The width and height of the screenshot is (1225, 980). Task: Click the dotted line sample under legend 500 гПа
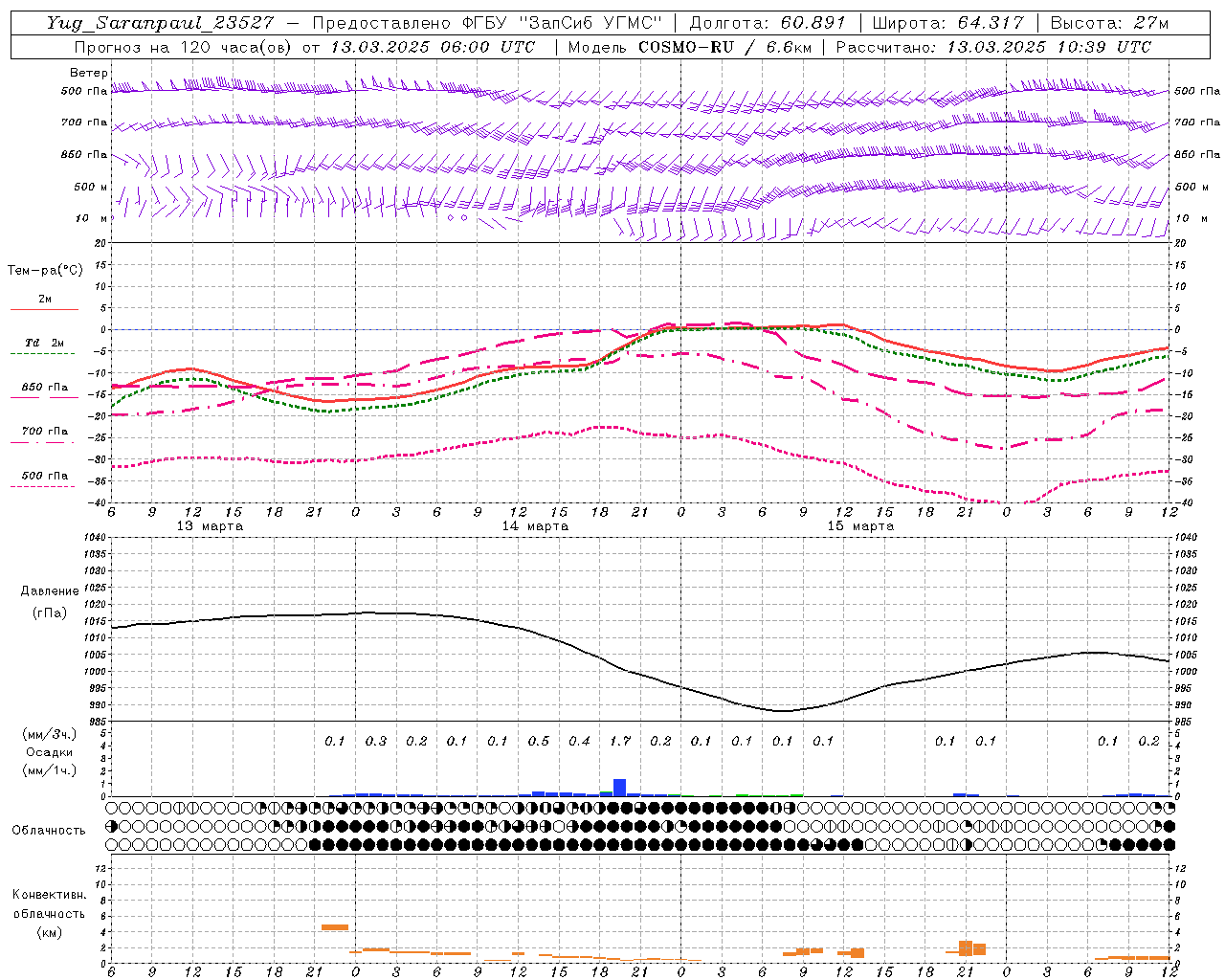[x=44, y=487]
